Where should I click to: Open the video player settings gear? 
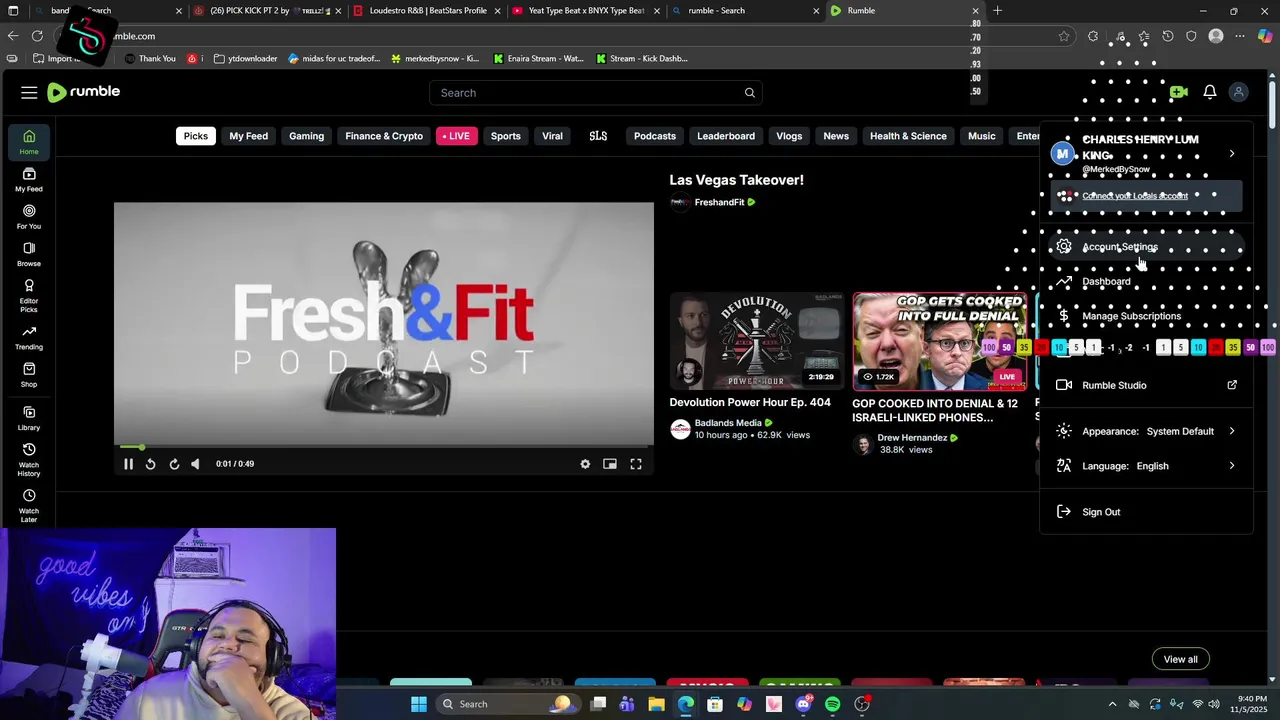pyautogui.click(x=585, y=464)
